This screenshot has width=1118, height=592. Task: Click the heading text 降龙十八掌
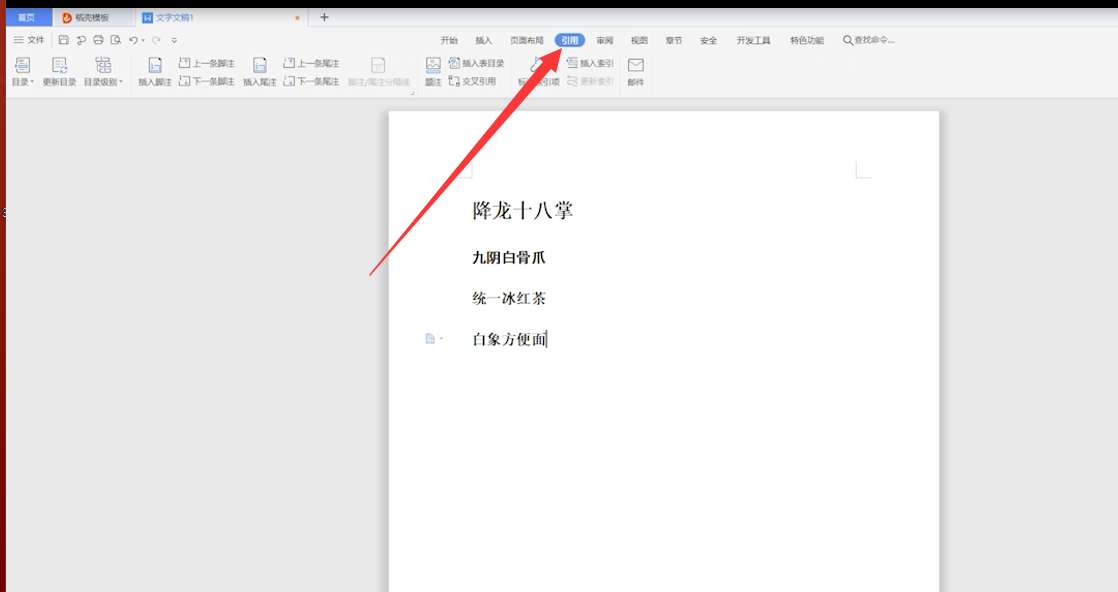tap(523, 210)
